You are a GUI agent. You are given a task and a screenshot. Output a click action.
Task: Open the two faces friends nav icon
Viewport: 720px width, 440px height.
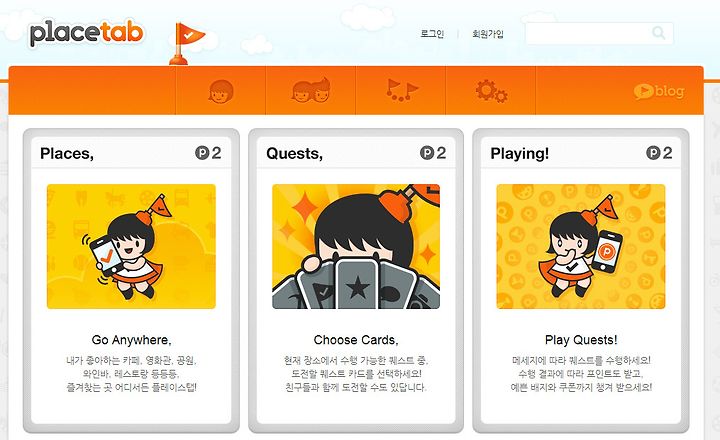(x=311, y=90)
